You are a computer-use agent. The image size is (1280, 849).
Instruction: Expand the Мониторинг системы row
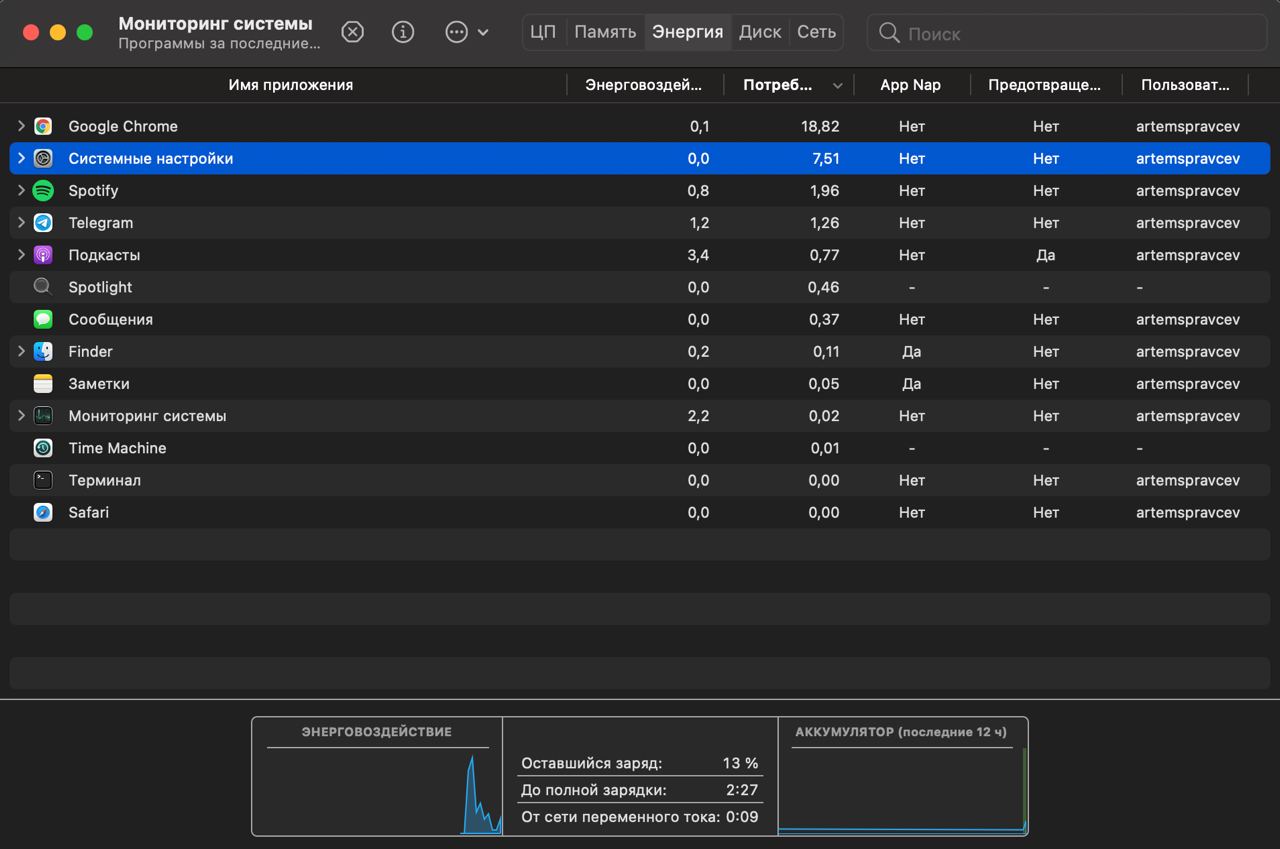(x=21, y=415)
